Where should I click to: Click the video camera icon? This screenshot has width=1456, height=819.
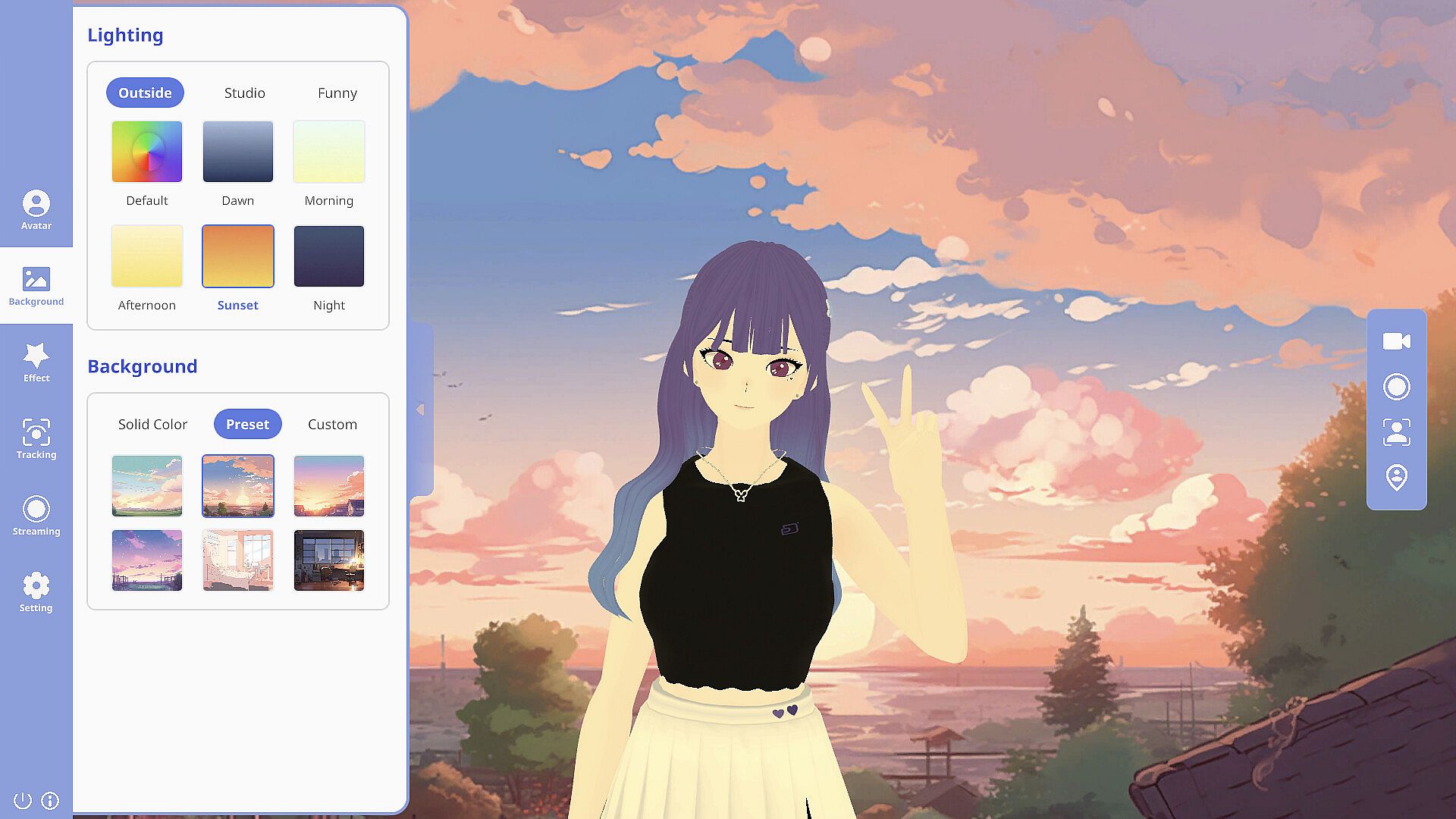coord(1396,341)
